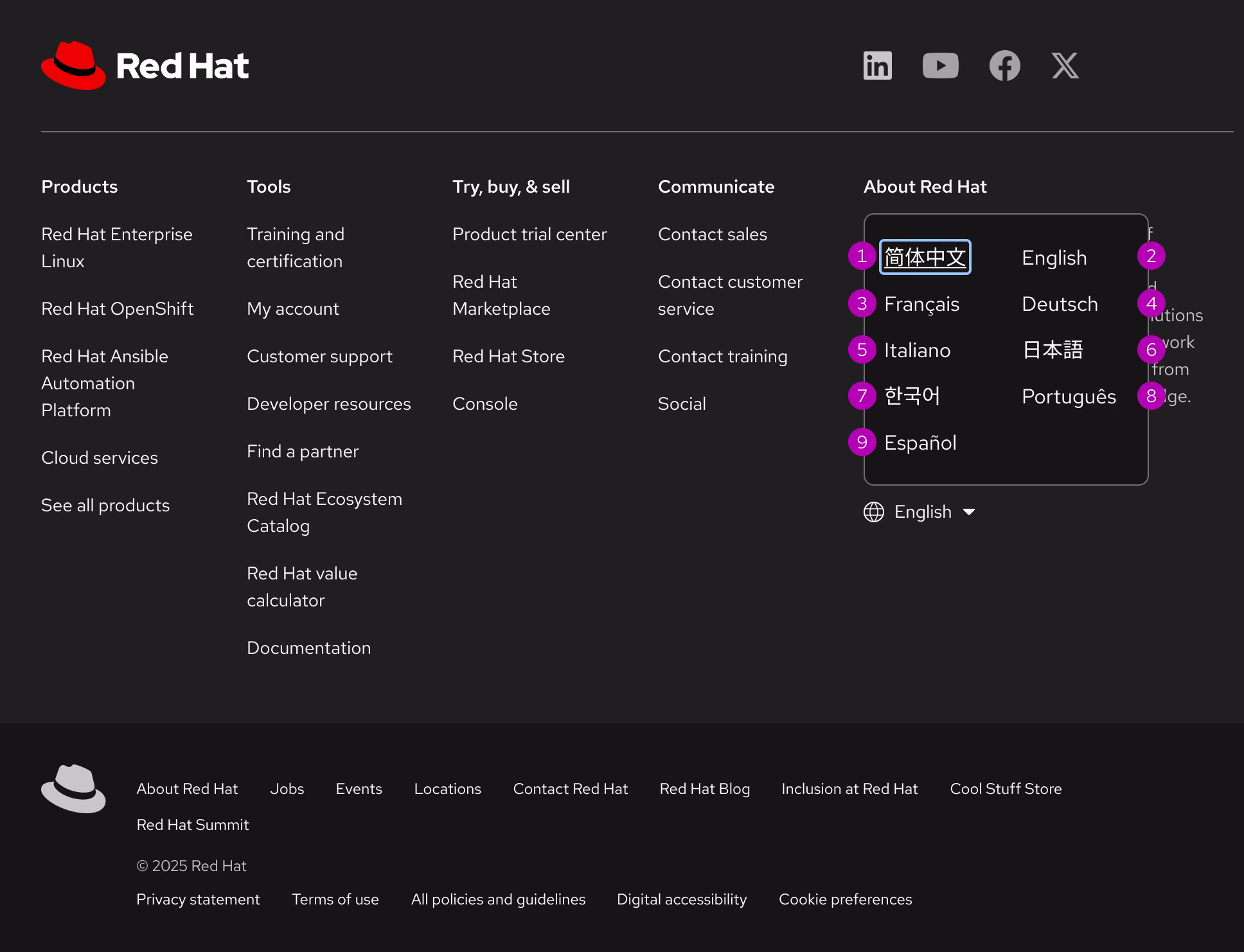Click Contact sales

(x=713, y=234)
